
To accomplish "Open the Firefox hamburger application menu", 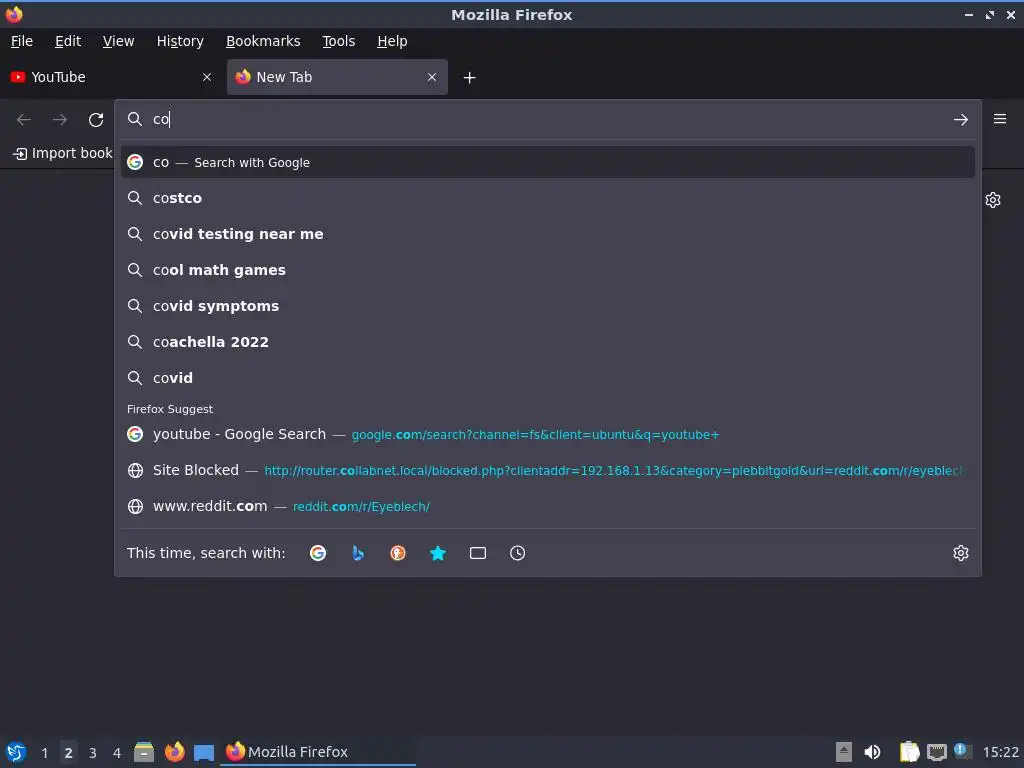I will [x=999, y=119].
